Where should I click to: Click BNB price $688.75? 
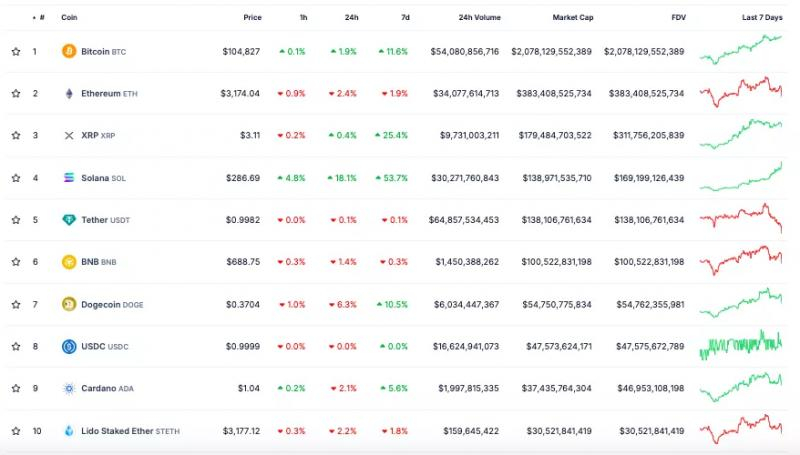coord(243,262)
